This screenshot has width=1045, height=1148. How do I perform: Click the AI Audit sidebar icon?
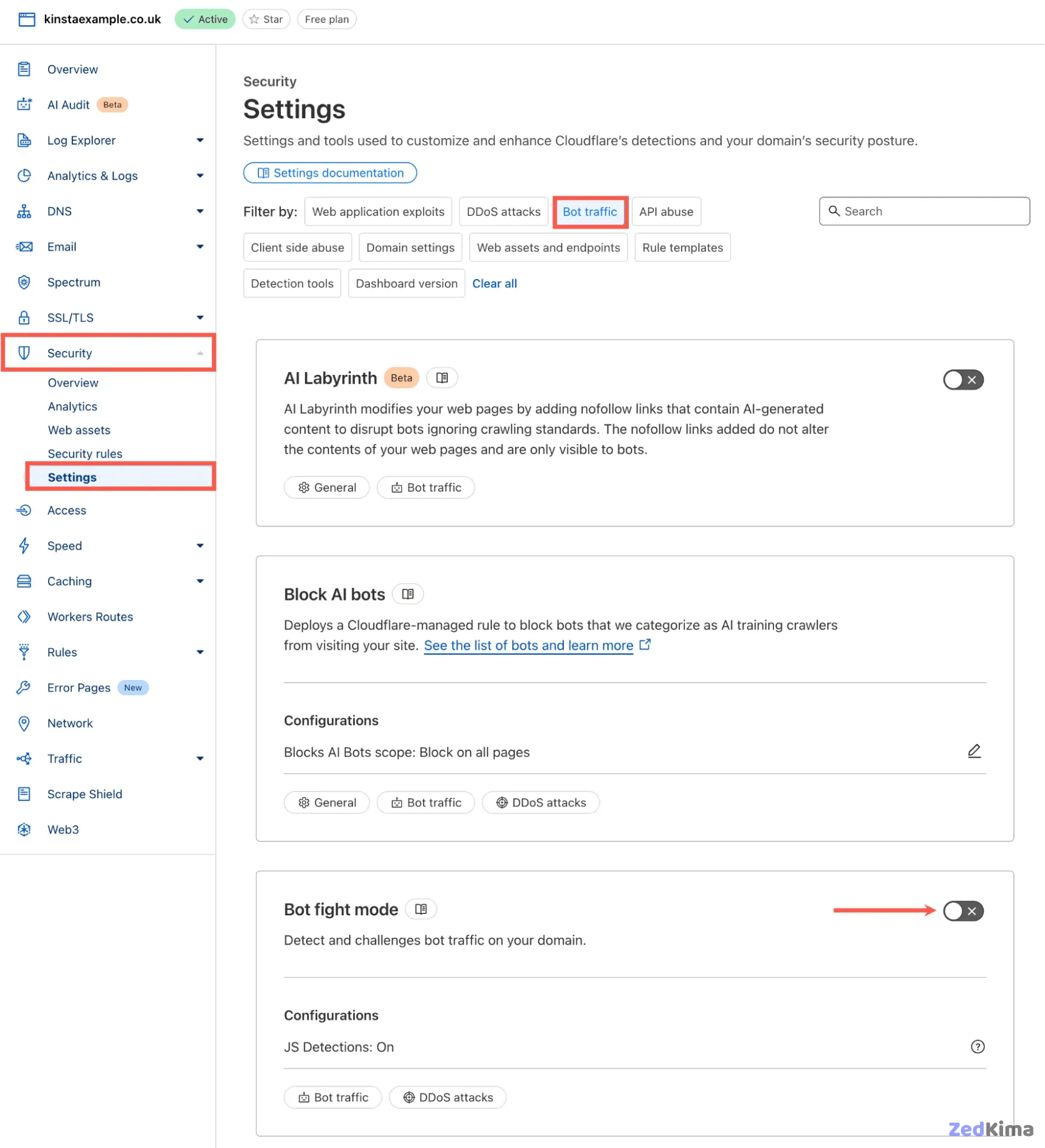pyautogui.click(x=24, y=105)
